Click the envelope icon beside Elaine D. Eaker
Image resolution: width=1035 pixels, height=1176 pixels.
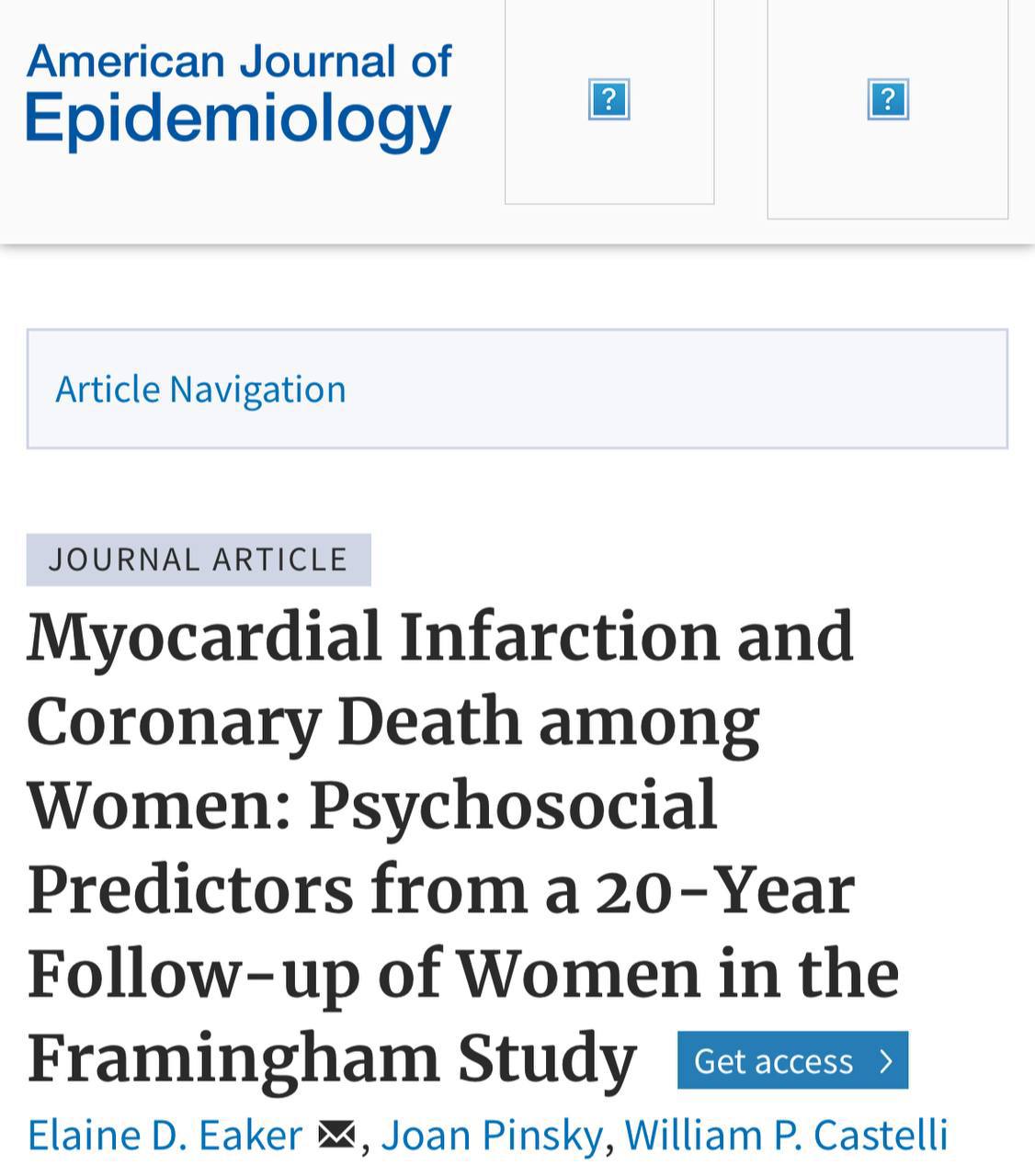[x=336, y=1136]
